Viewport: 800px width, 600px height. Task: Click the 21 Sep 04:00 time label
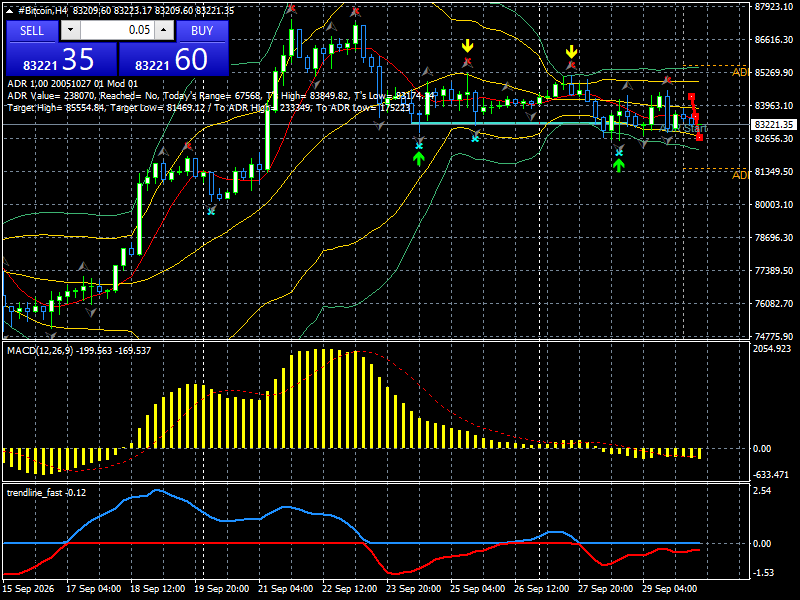[x=286, y=588]
